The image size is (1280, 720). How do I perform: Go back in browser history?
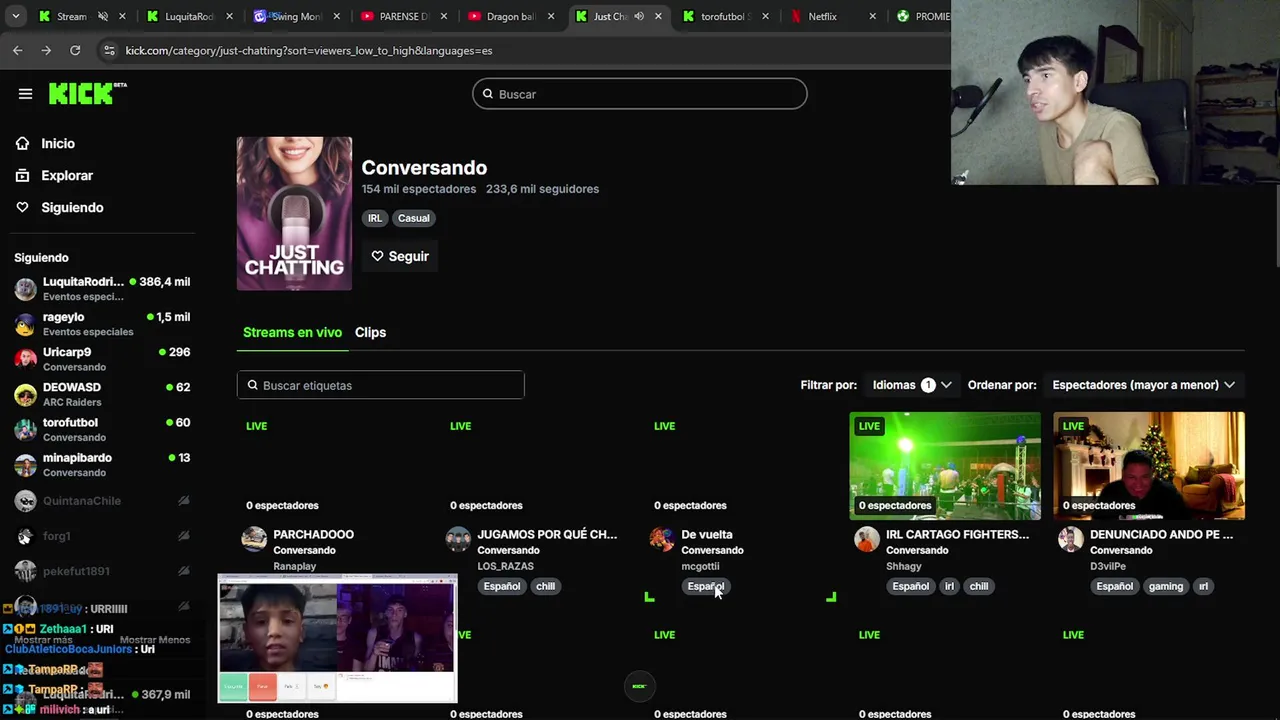(x=18, y=50)
